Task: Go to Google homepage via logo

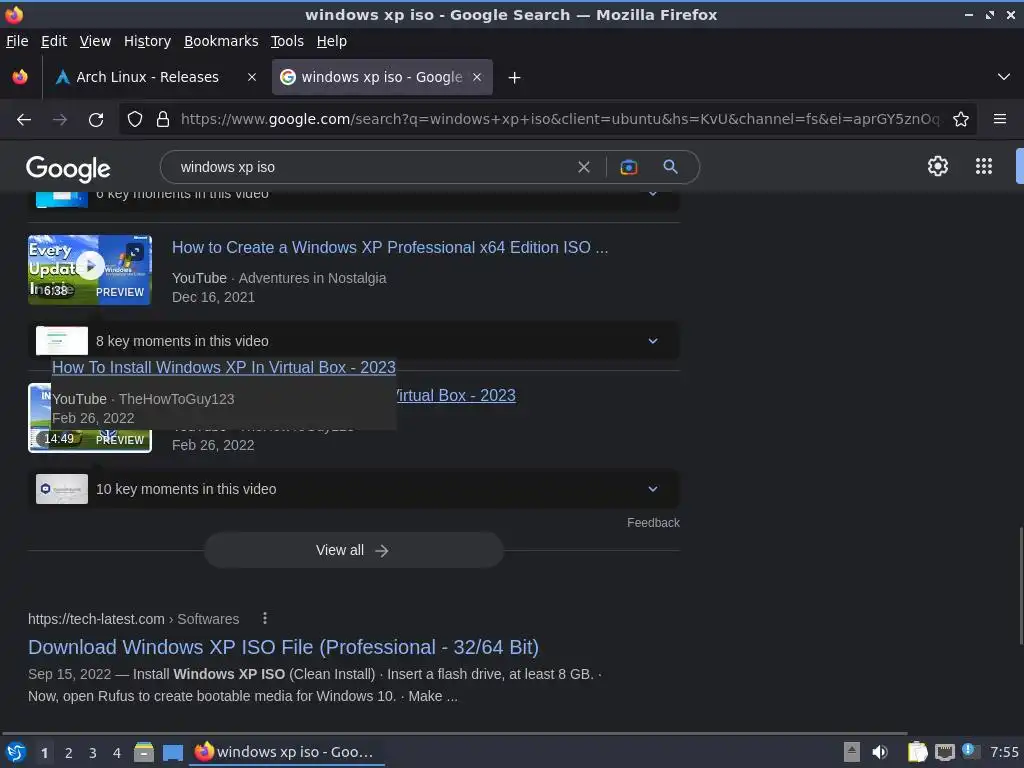Action: pos(68,168)
